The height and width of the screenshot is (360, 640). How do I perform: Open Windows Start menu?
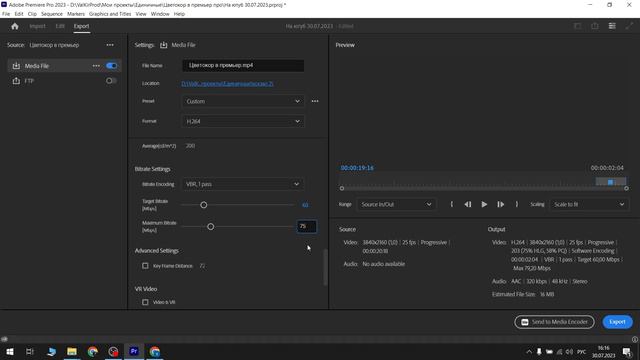[9, 351]
